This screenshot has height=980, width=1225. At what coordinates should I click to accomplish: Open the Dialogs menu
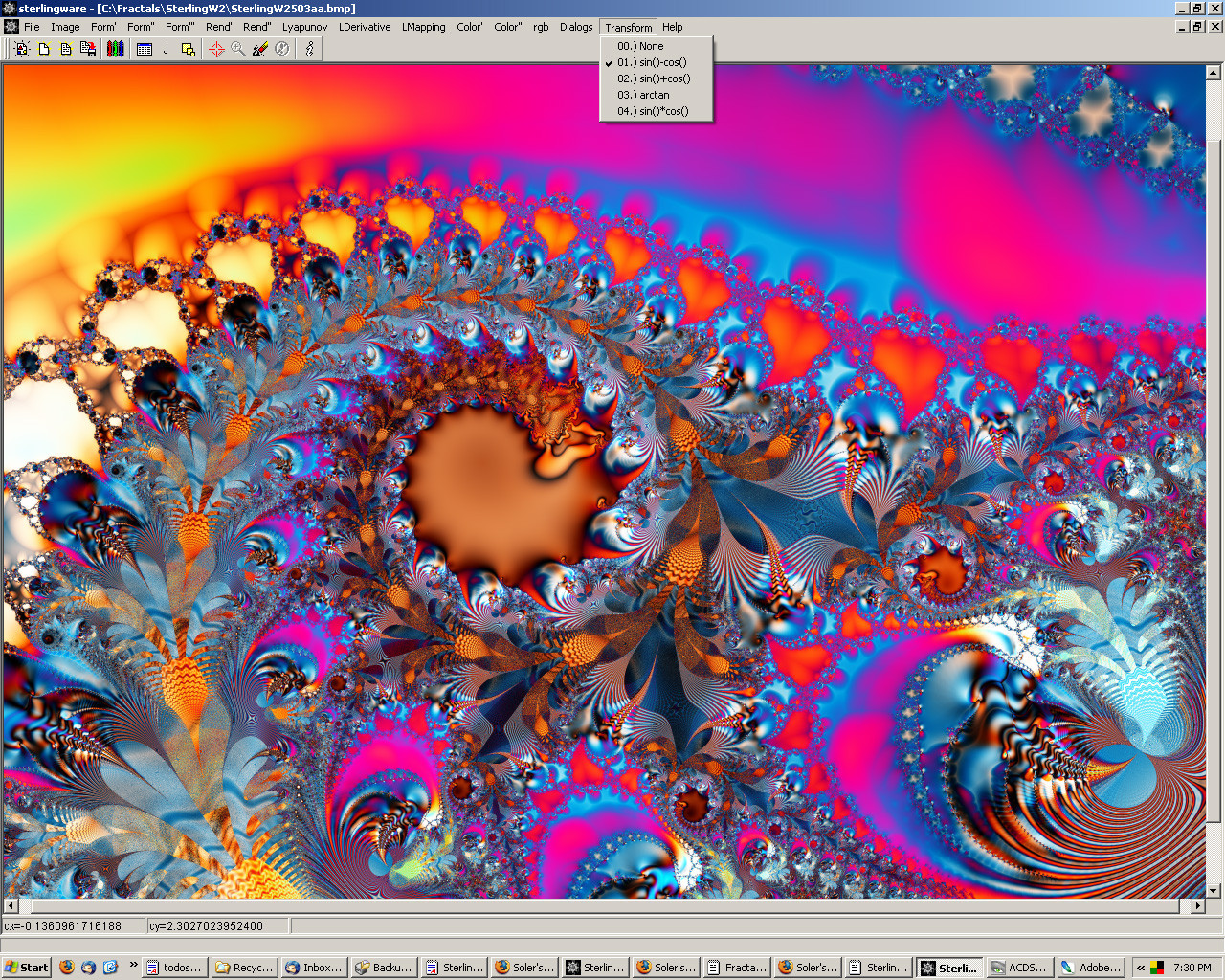point(576,27)
